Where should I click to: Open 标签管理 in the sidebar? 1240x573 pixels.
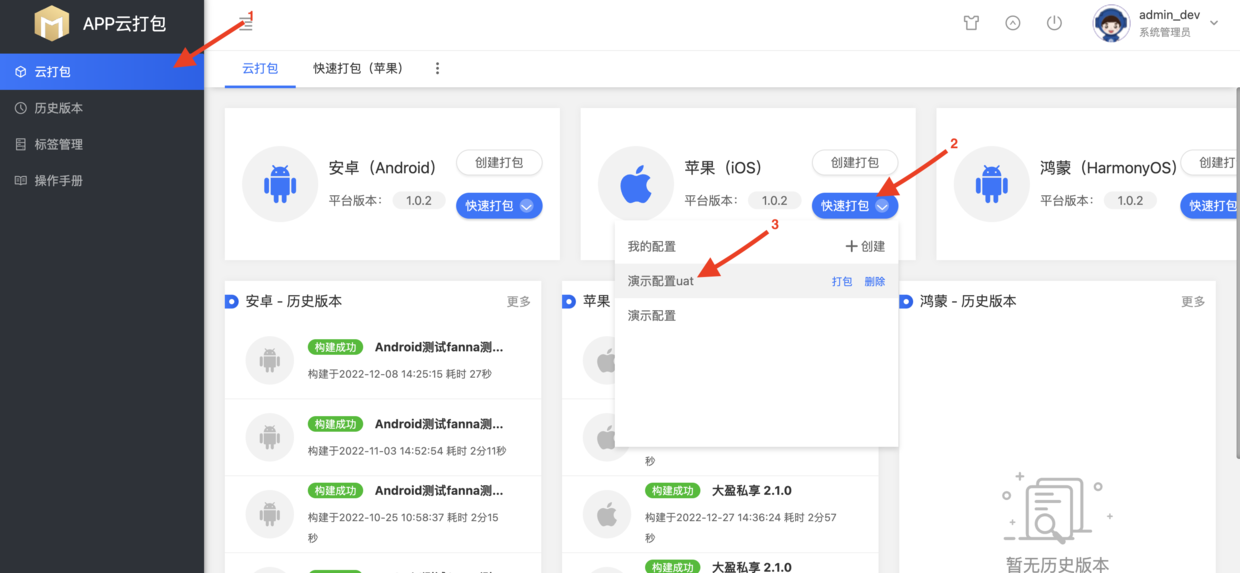pyautogui.click(x=102, y=144)
